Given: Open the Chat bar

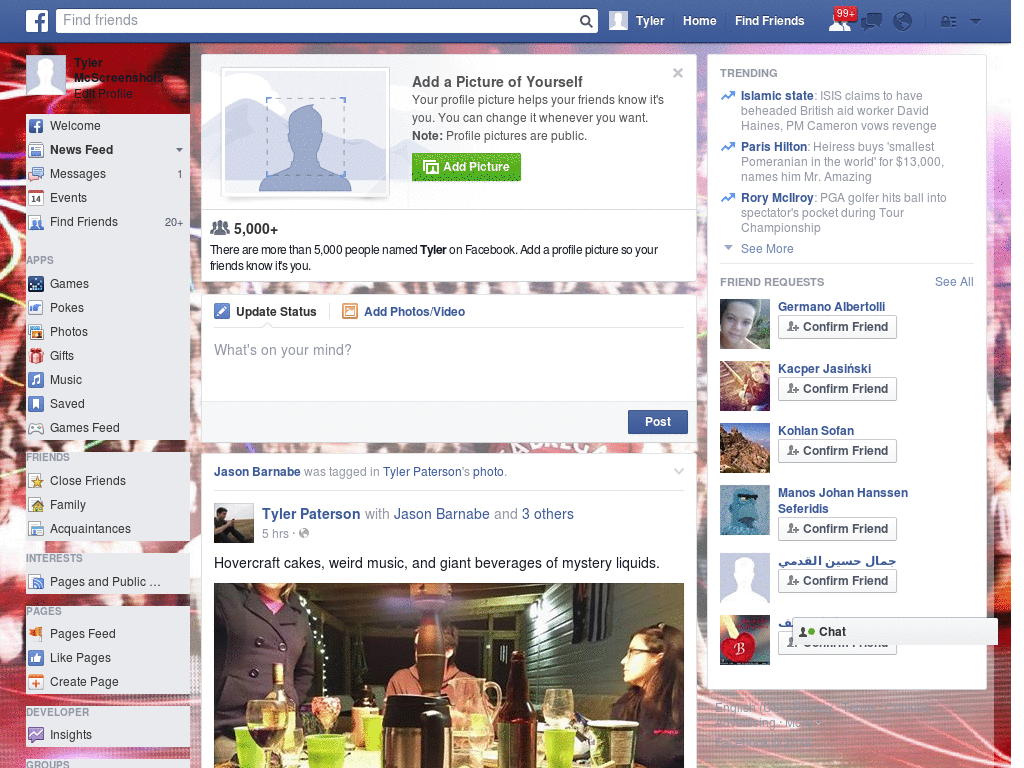Looking at the screenshot, I should (895, 632).
